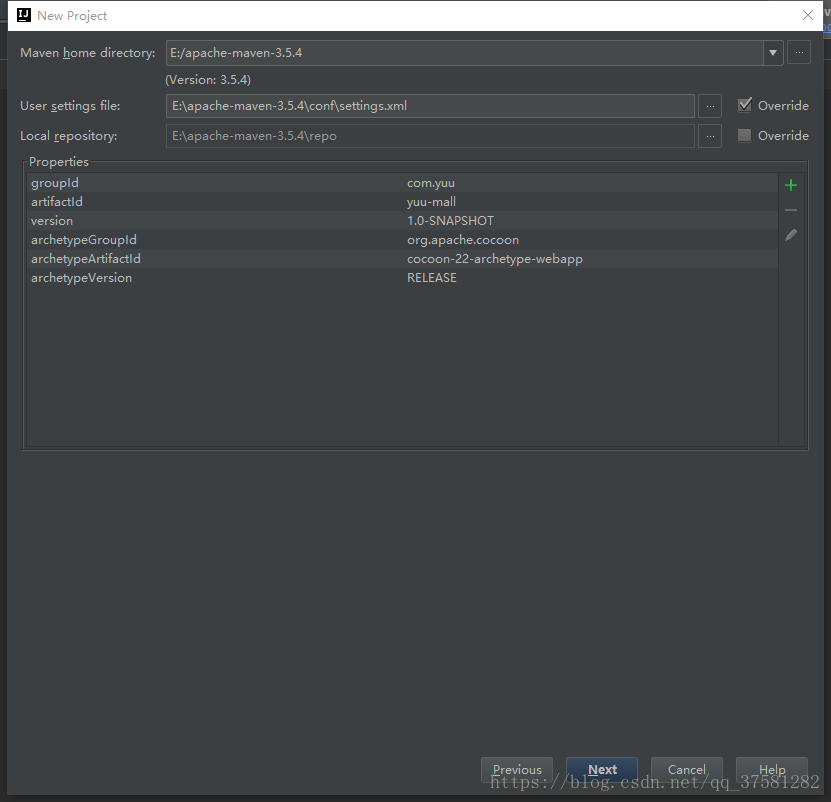Click the Next button
Image resolution: width=831 pixels, height=802 pixels.
click(x=602, y=770)
